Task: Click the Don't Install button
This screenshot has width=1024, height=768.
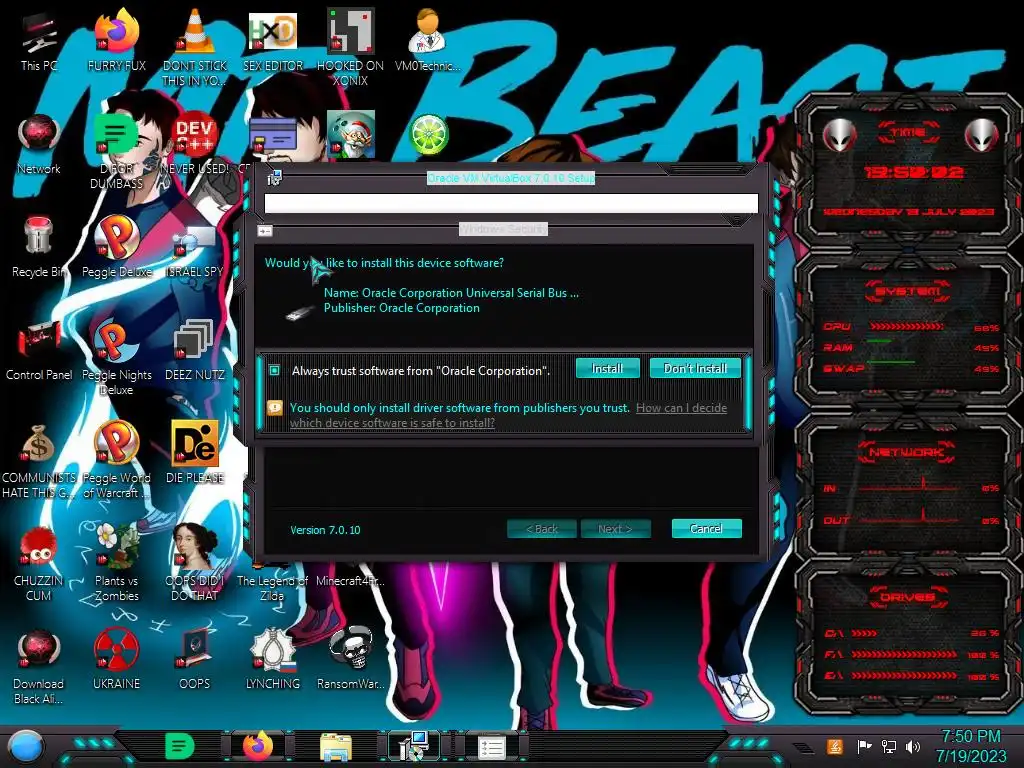Action: click(695, 368)
